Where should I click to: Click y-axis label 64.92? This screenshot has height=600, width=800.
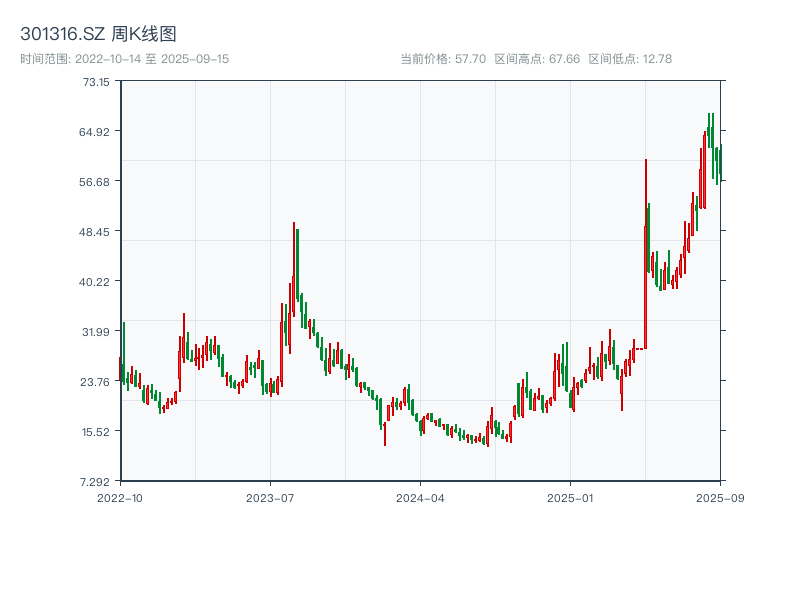(94, 132)
